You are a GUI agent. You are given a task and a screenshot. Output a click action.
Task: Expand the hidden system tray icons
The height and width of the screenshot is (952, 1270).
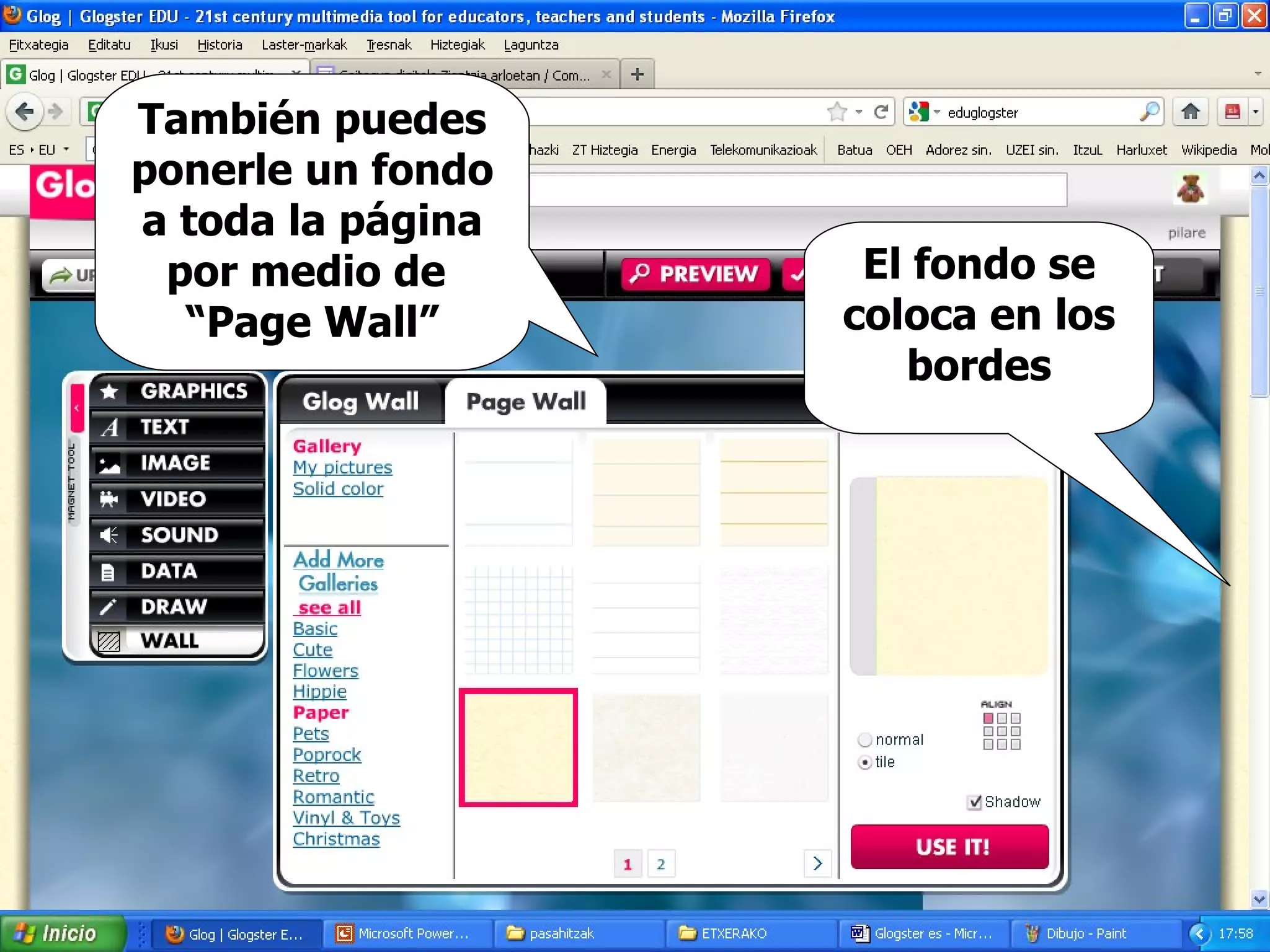[x=1199, y=933]
